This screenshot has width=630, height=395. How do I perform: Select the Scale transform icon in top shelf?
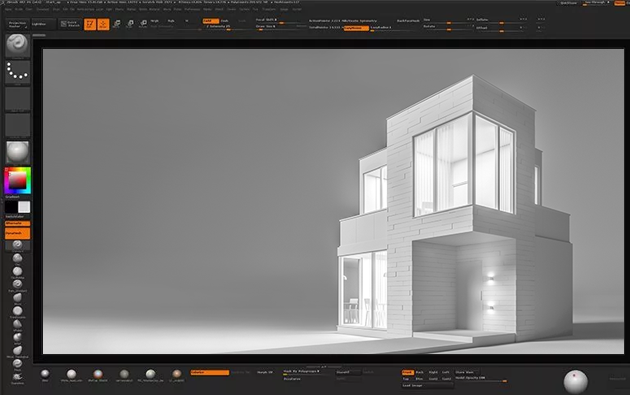pyautogui.click(x=130, y=24)
